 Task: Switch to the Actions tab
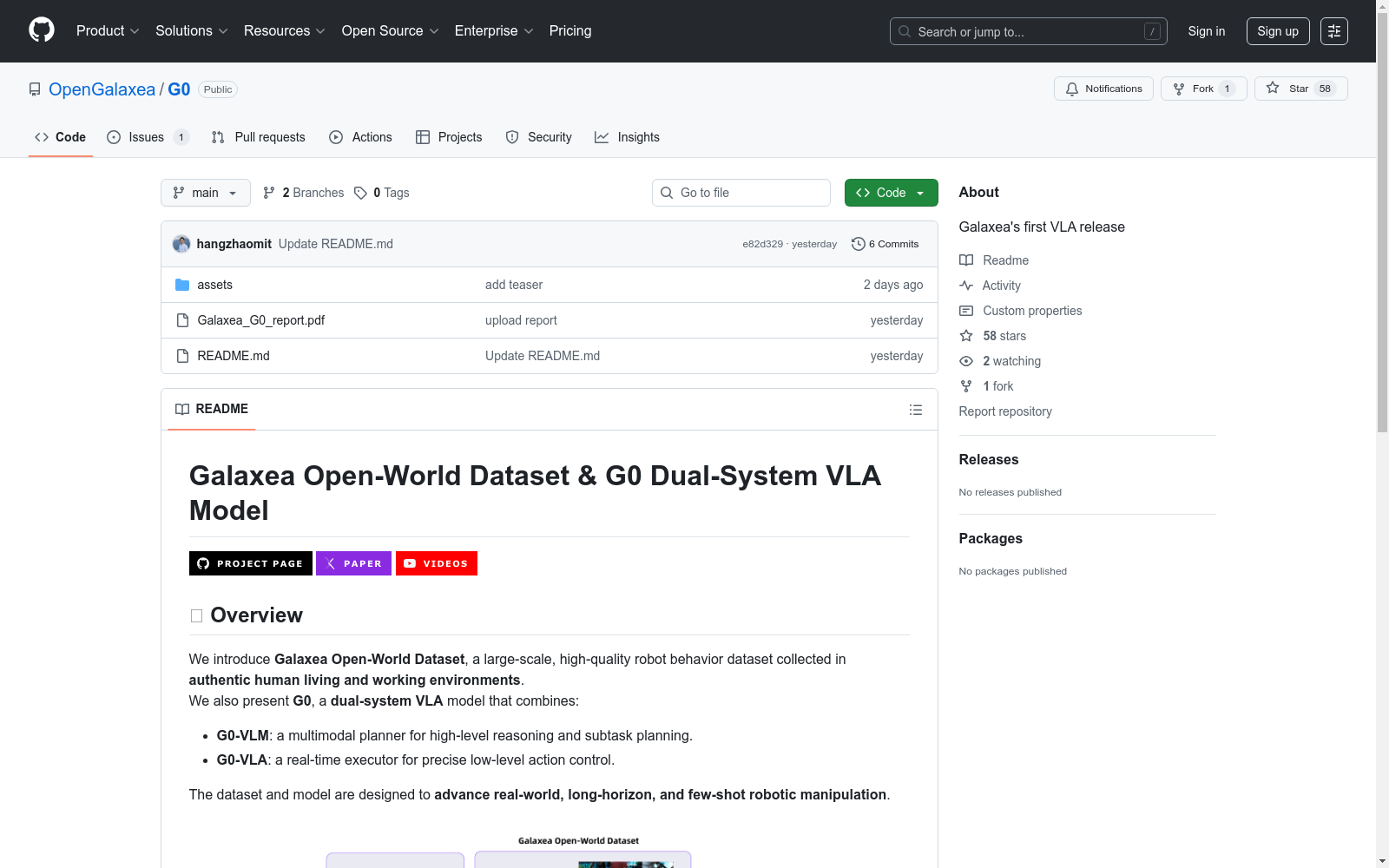pos(361,137)
